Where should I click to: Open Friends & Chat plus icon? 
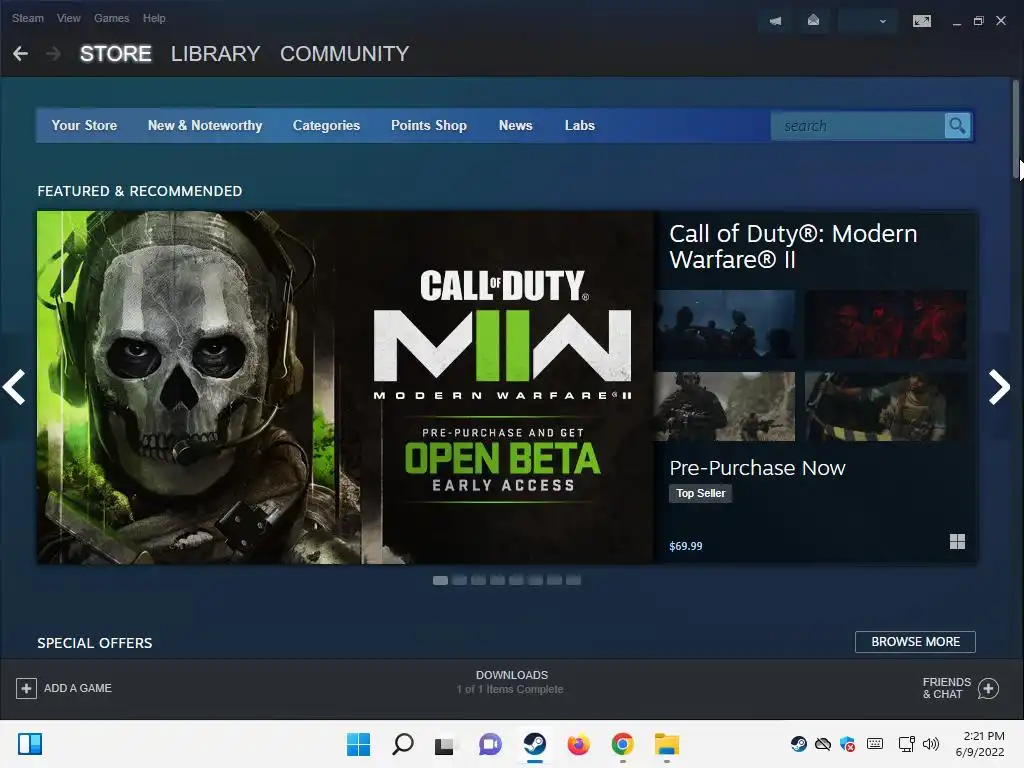click(x=988, y=688)
